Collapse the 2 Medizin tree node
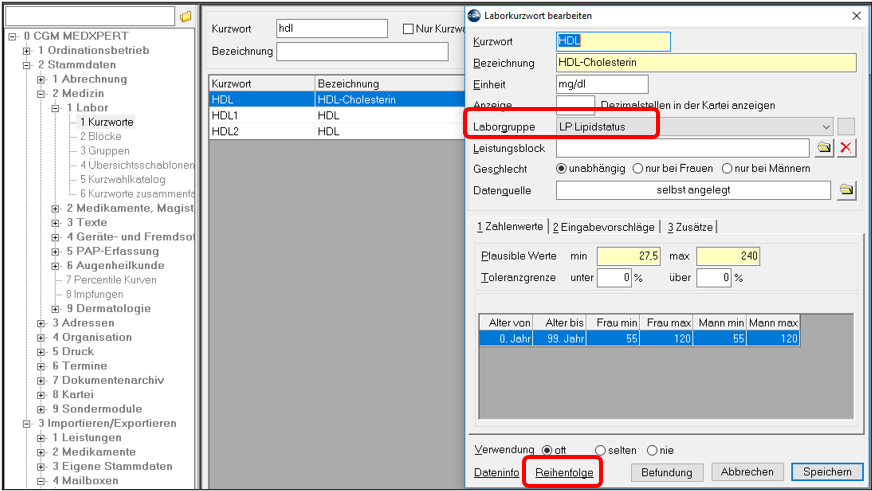Viewport: 872px width, 491px height. (41, 94)
